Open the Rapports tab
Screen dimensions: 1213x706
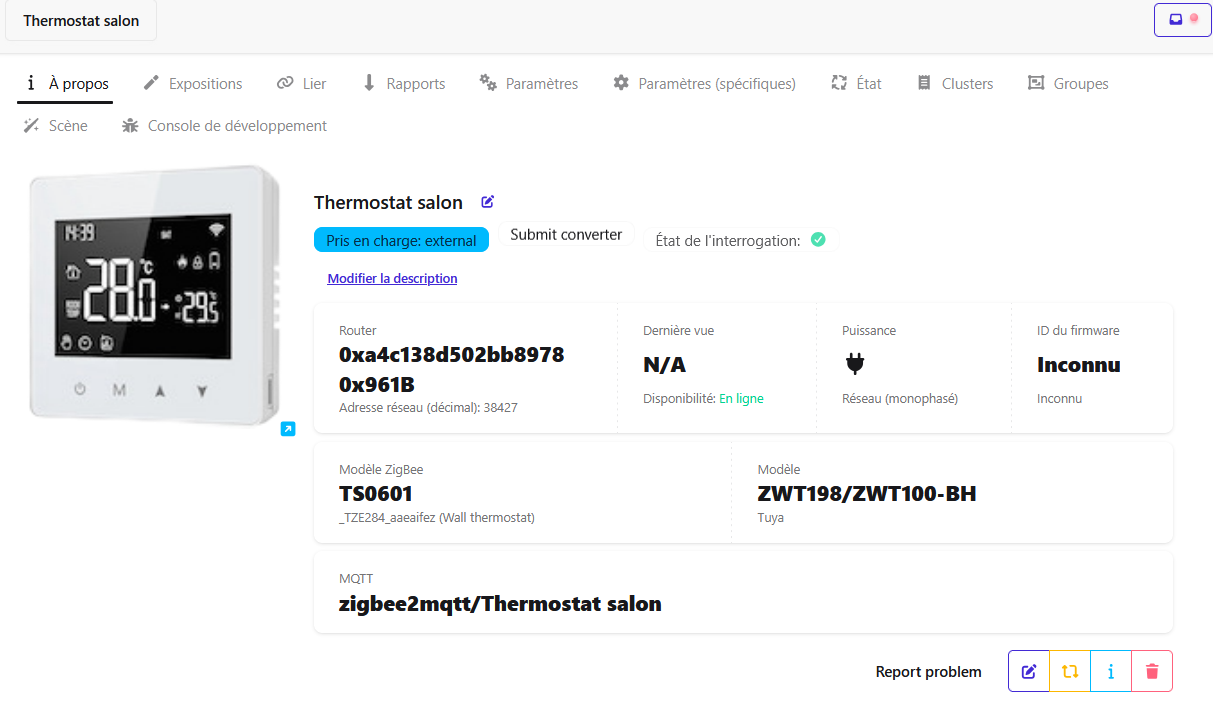coord(403,84)
